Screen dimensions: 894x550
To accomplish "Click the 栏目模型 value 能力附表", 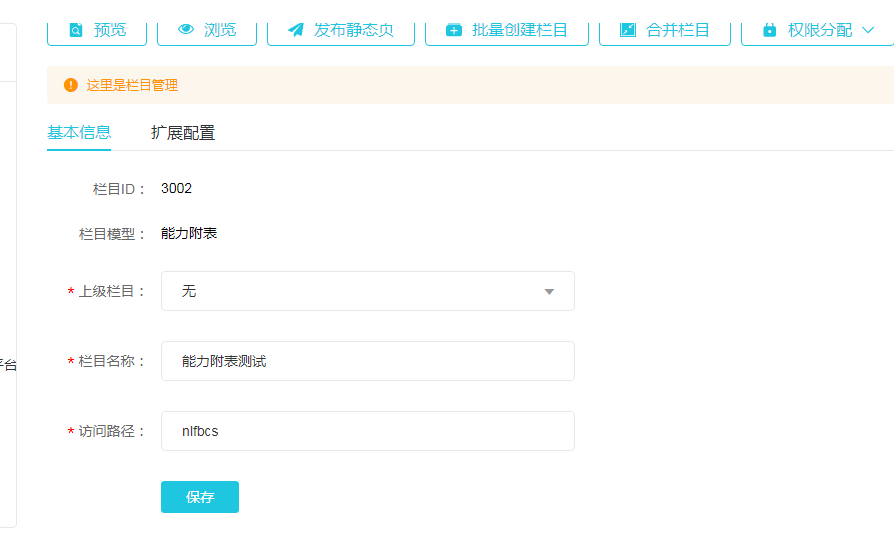I will pyautogui.click(x=189, y=233).
